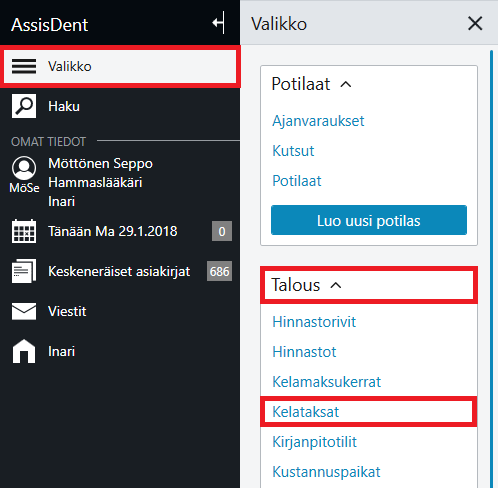Screen dimensions: 498x488
Task: Open Kelamaksukerrat link
Action: [x=326, y=382]
